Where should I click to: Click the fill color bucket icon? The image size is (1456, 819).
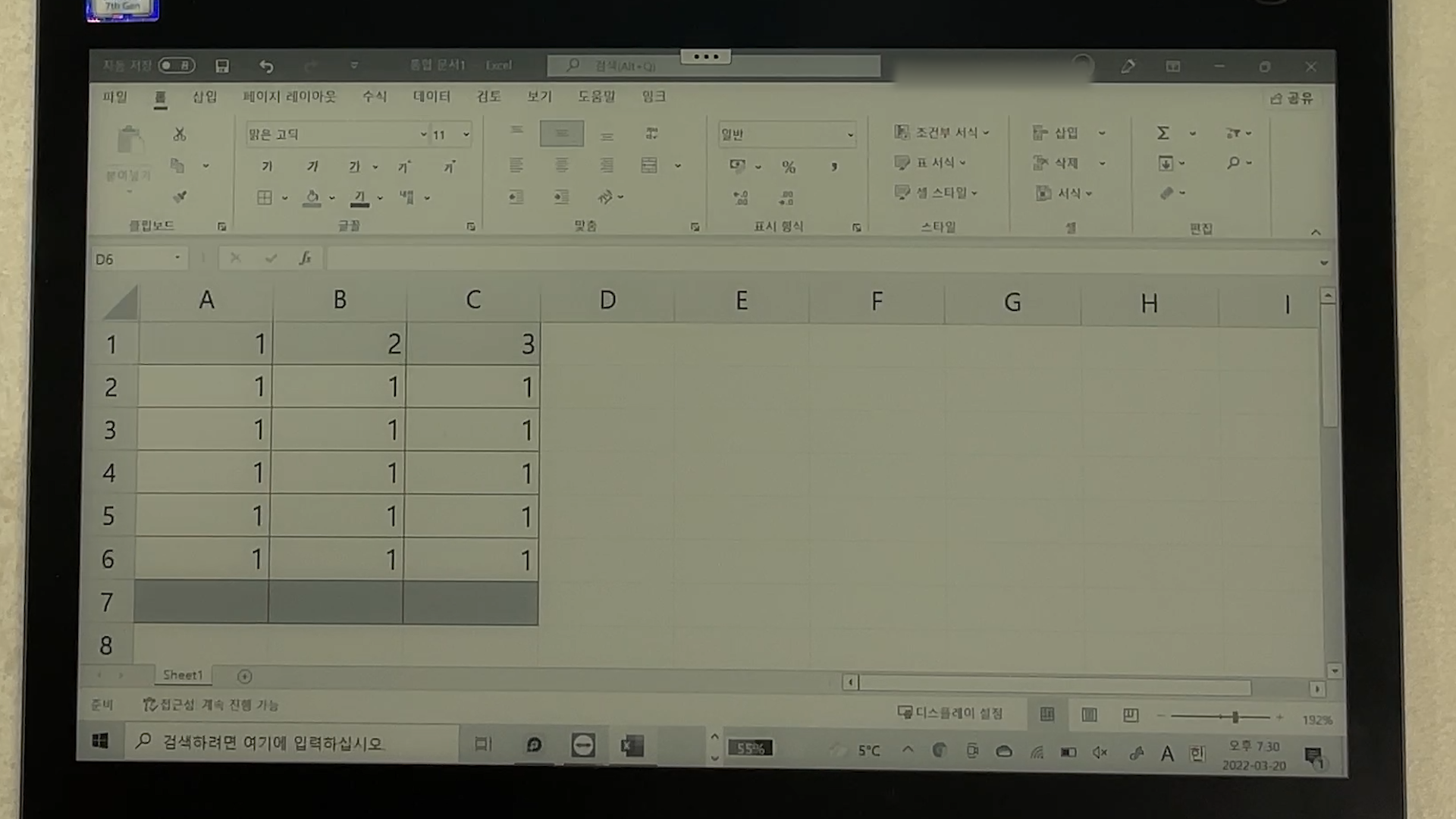312,198
